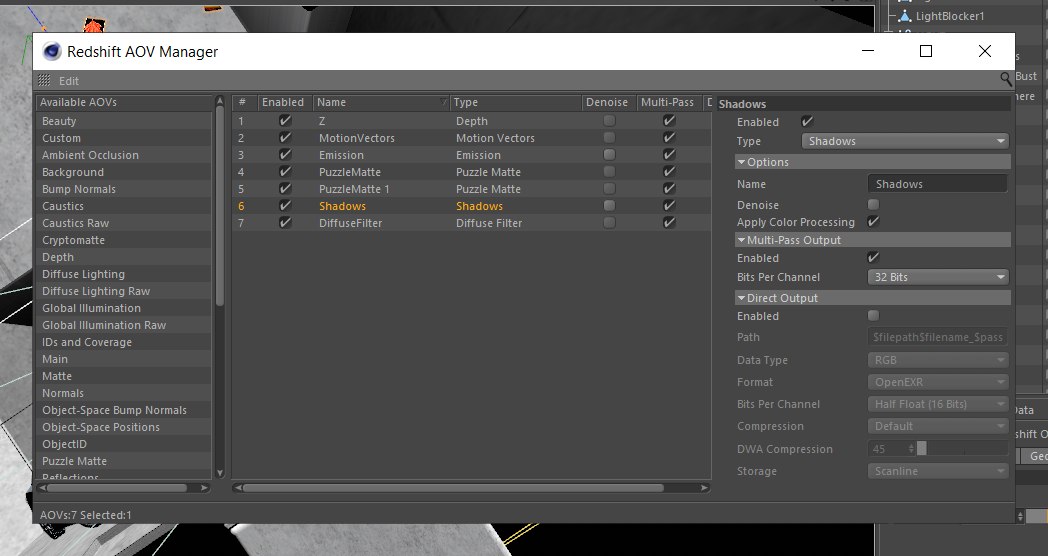The height and width of the screenshot is (556, 1048).
Task: Open the Edit menu
Action: pyautogui.click(x=69, y=81)
